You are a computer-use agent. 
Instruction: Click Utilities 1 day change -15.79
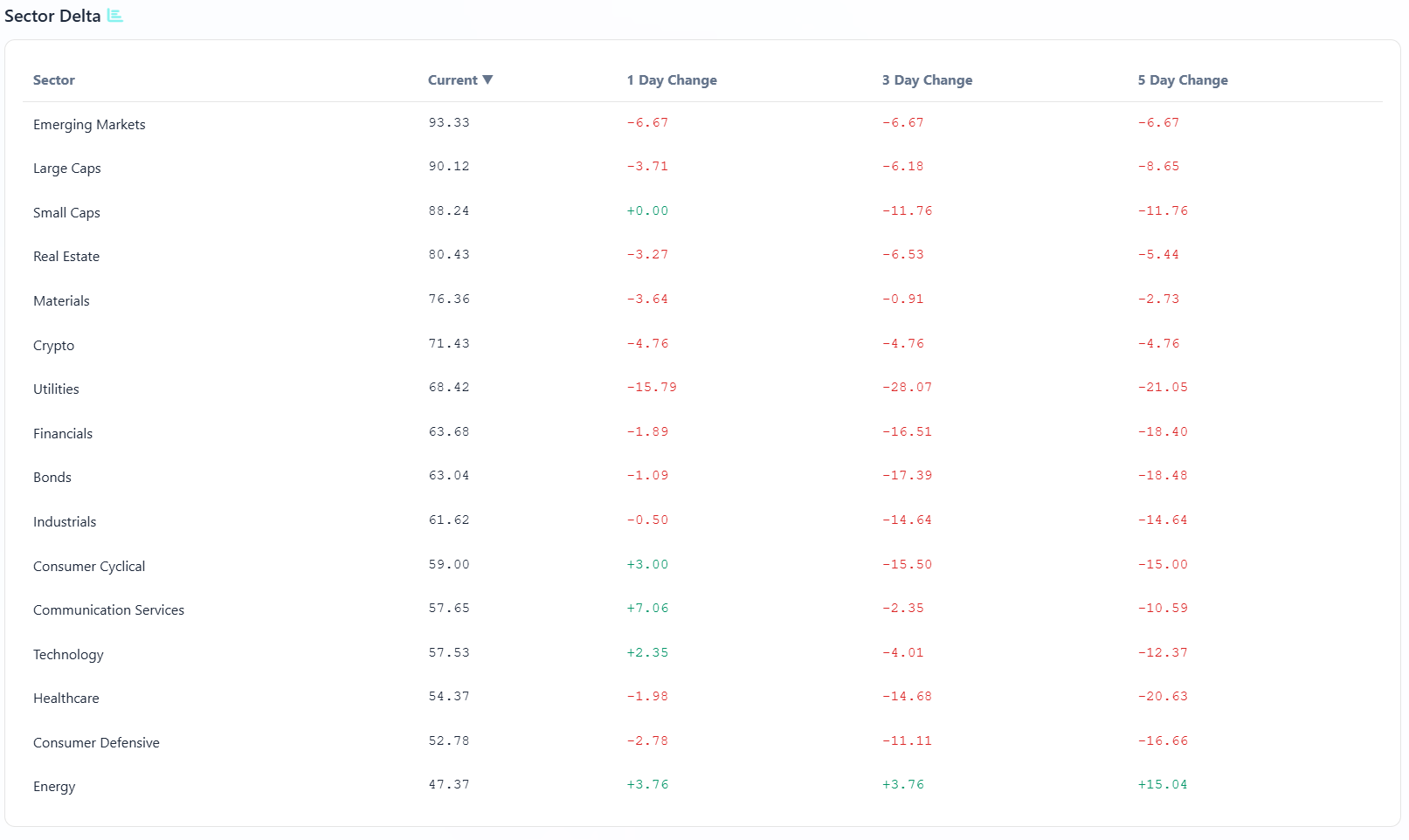(652, 387)
